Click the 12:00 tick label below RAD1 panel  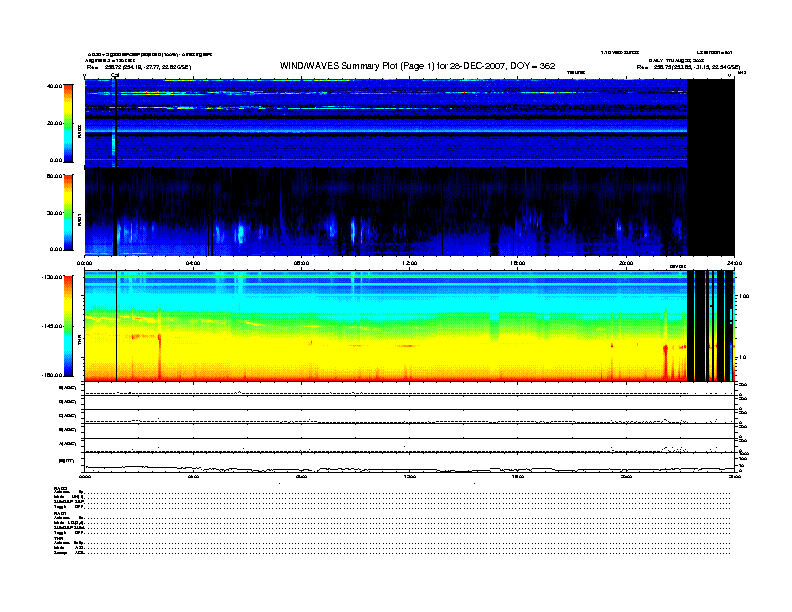click(410, 263)
